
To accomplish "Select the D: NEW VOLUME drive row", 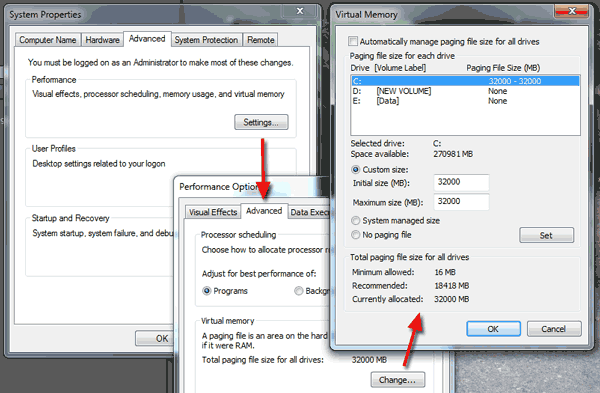I will (x=465, y=91).
